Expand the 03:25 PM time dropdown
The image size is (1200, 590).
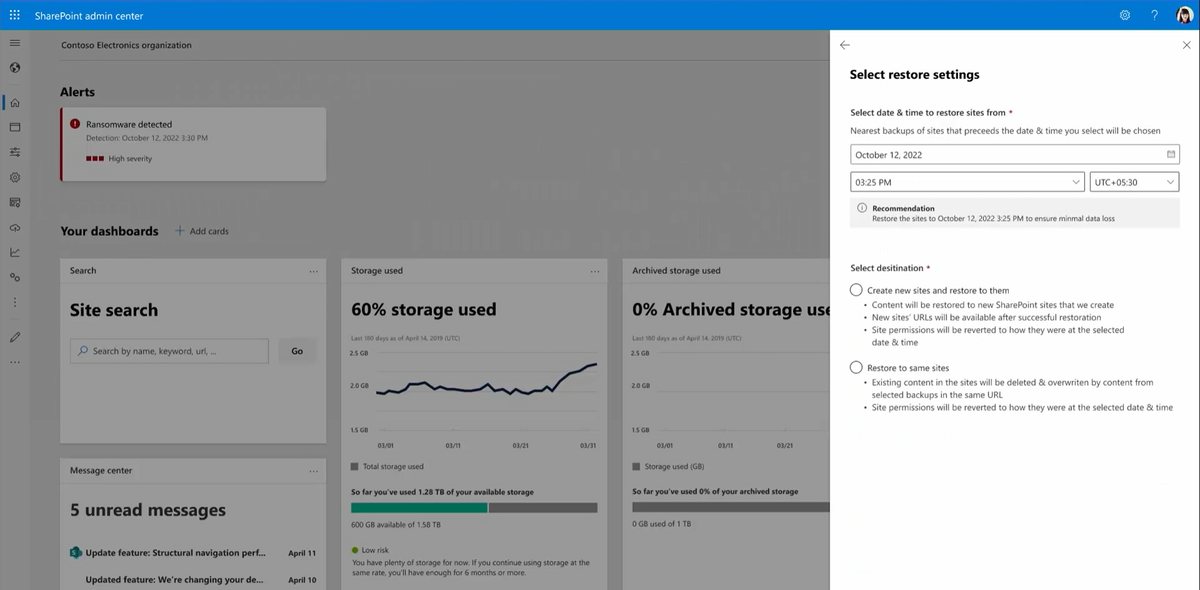[967, 182]
